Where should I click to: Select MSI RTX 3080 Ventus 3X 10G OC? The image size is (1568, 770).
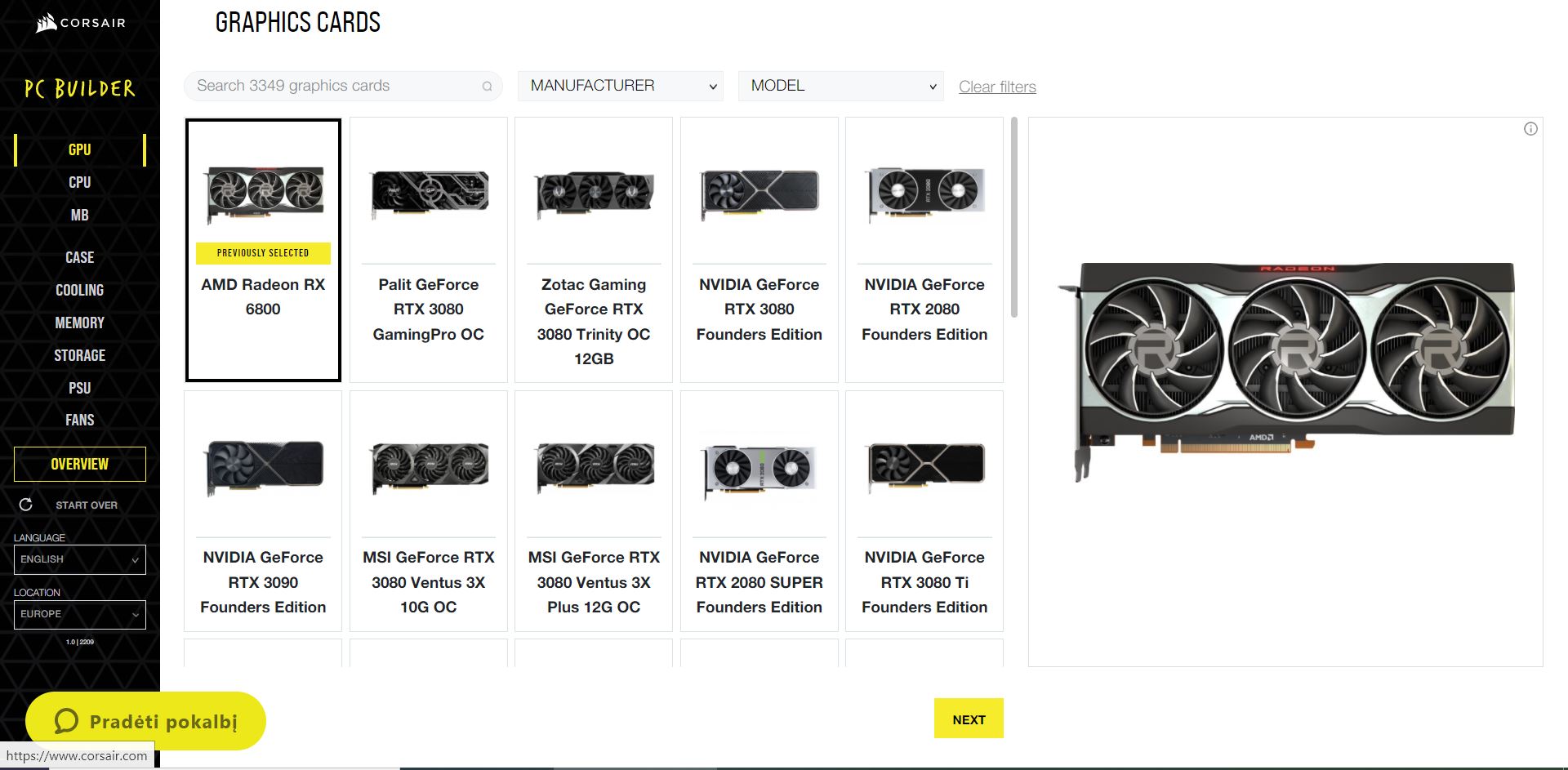coord(429,511)
